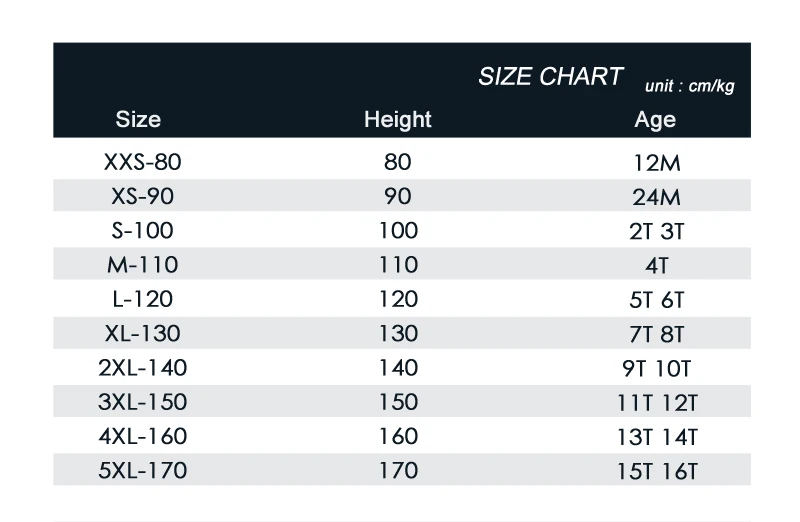This screenshot has width=800, height=522.
Task: Select the Size column header
Action: coord(138,119)
